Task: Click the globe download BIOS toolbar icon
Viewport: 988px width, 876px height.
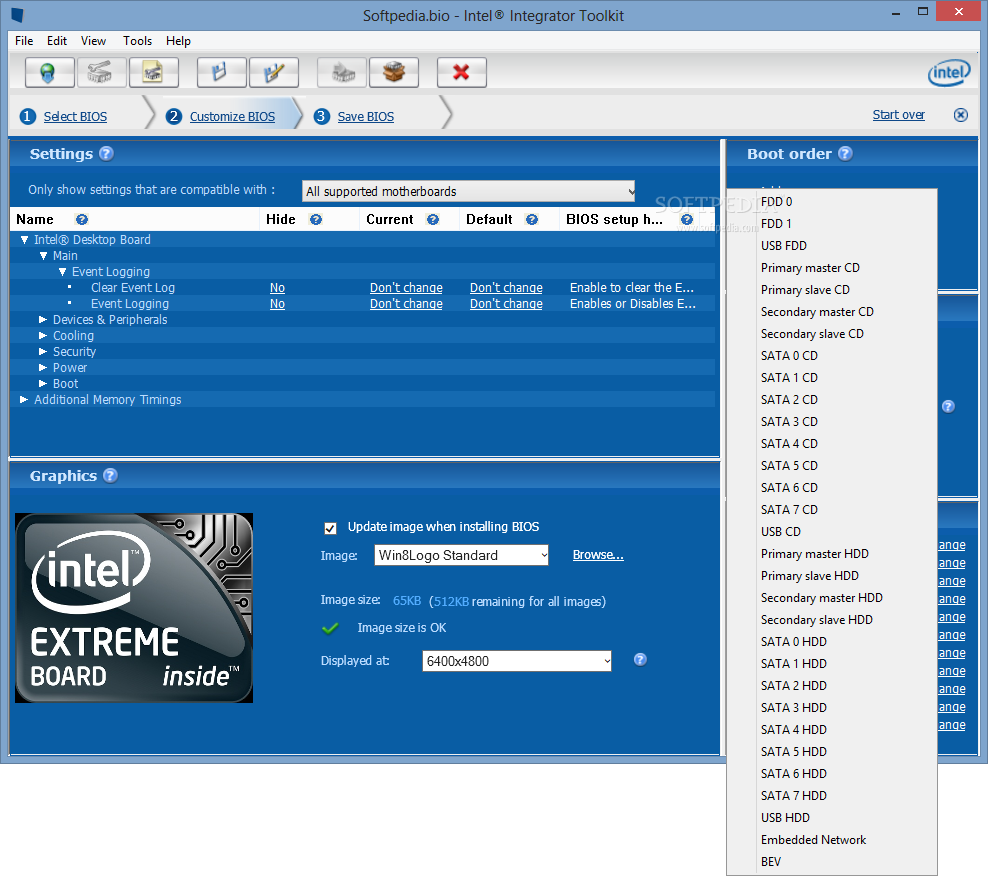Action: [50, 72]
